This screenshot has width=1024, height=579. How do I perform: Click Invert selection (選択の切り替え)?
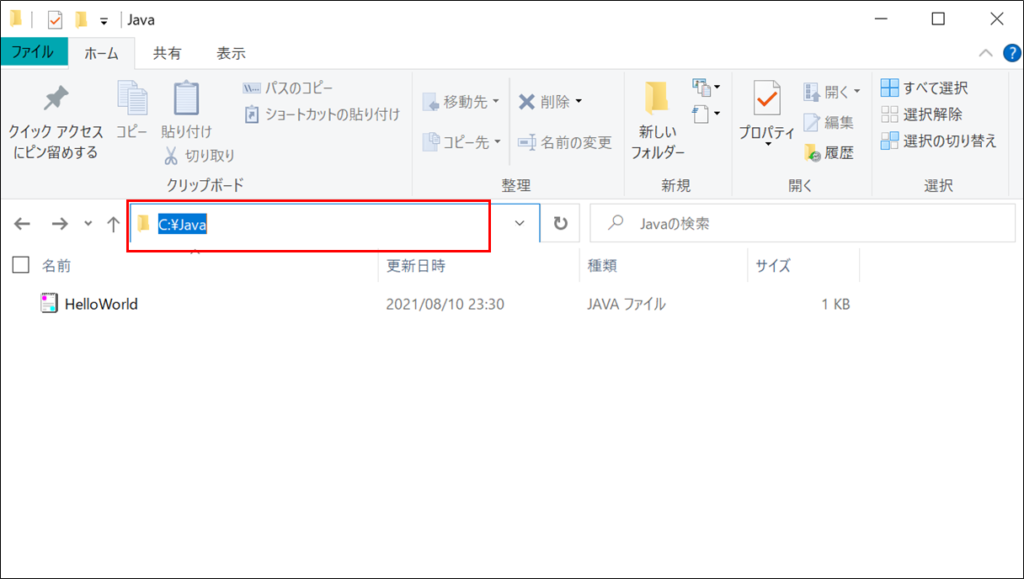pyautogui.click(x=938, y=141)
